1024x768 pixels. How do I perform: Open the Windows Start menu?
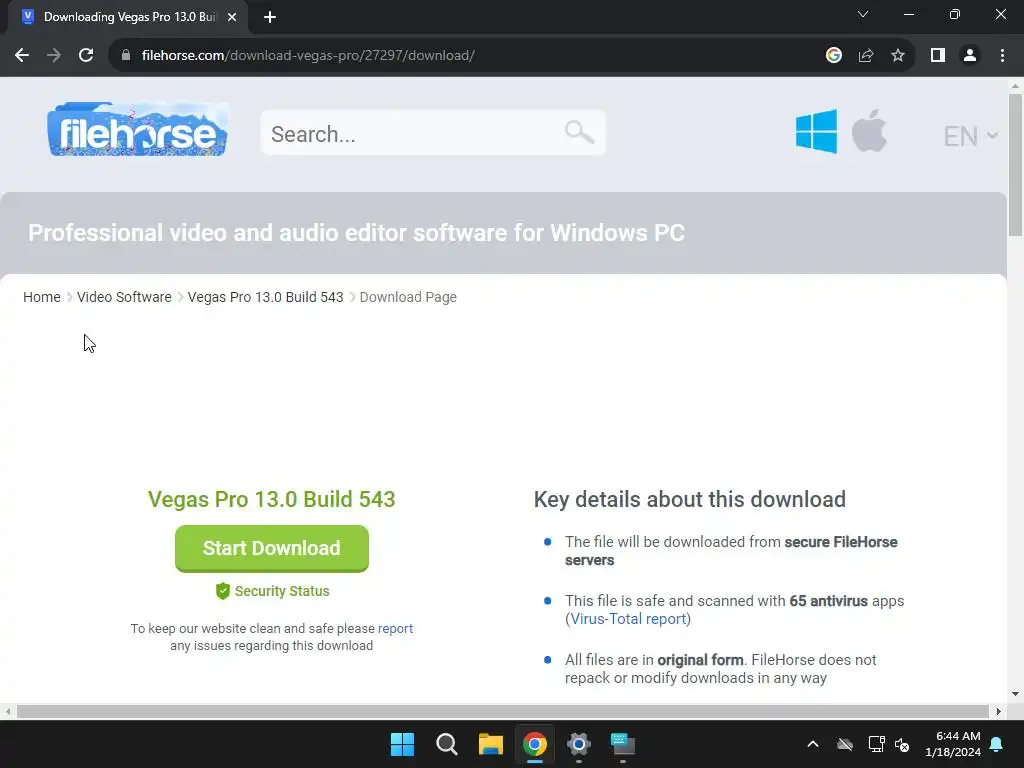[402, 744]
